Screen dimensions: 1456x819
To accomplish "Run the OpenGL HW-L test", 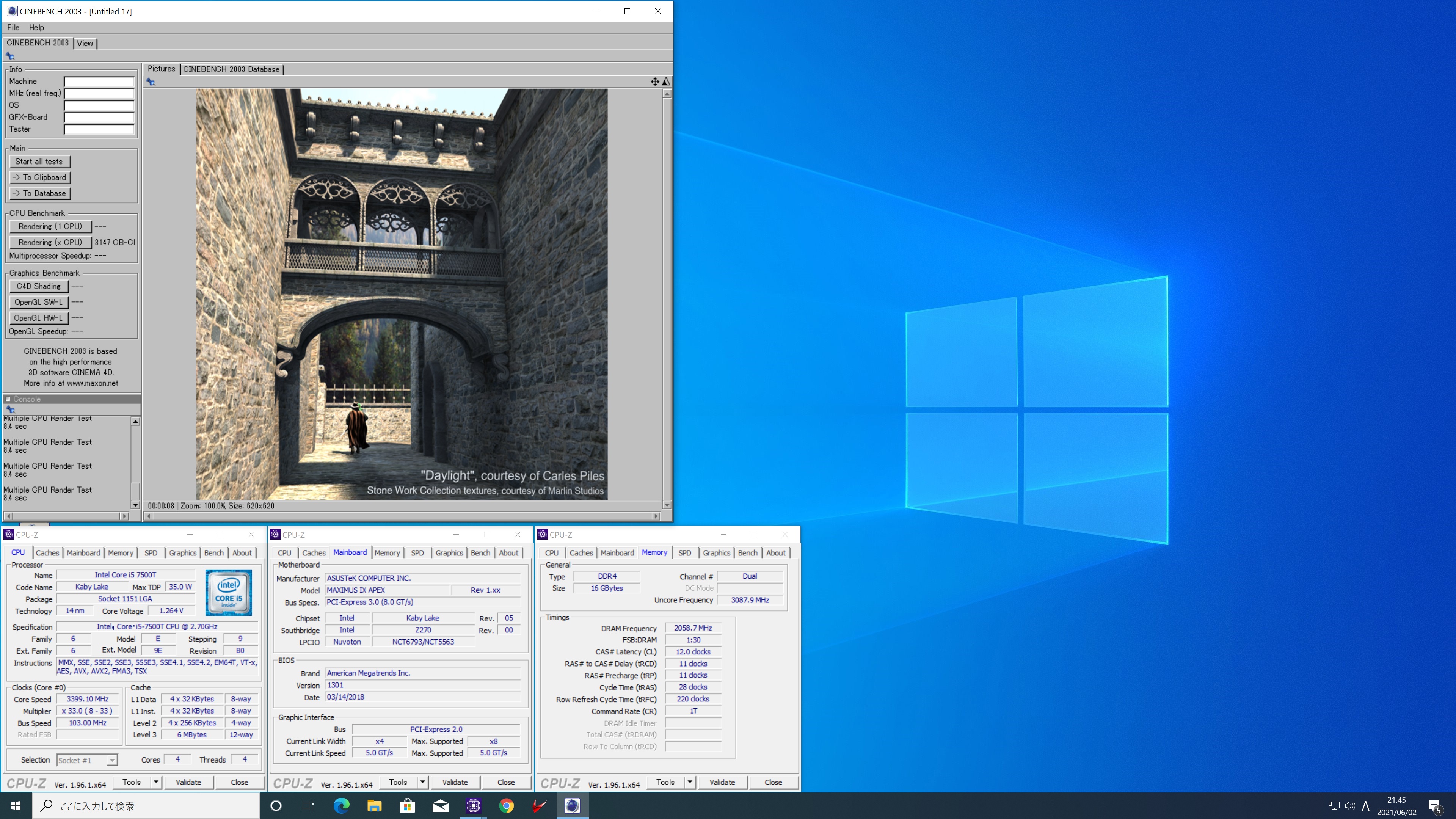I will point(38,318).
